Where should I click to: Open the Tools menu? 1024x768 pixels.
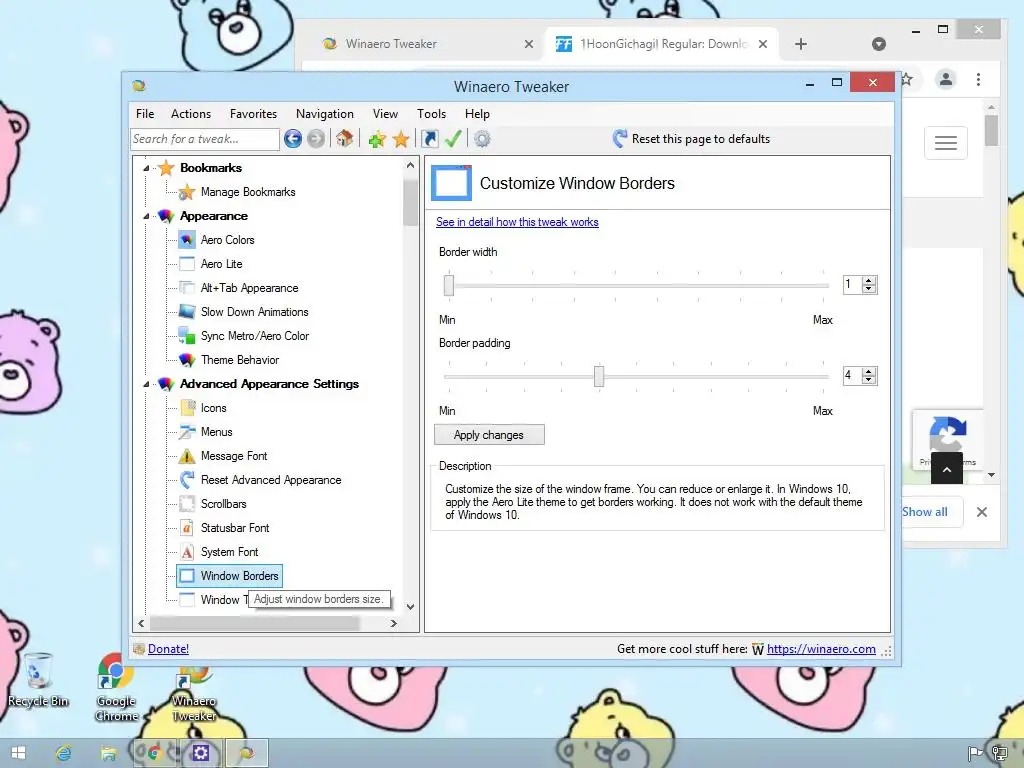pyautogui.click(x=432, y=114)
